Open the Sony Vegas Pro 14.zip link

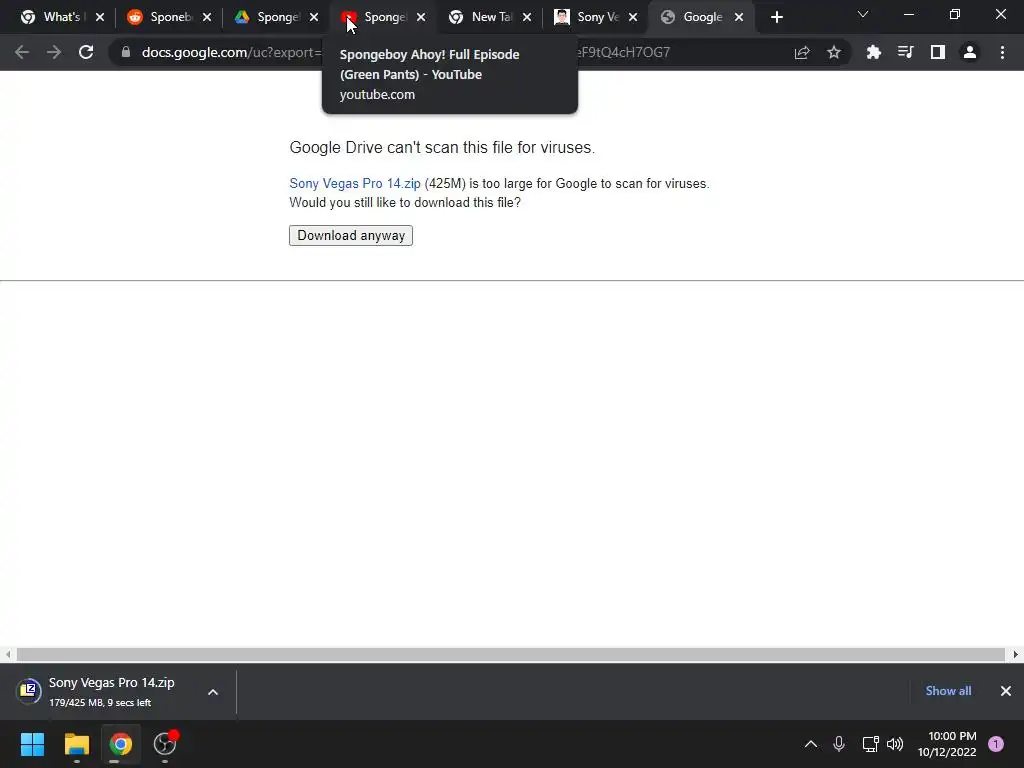(x=355, y=184)
